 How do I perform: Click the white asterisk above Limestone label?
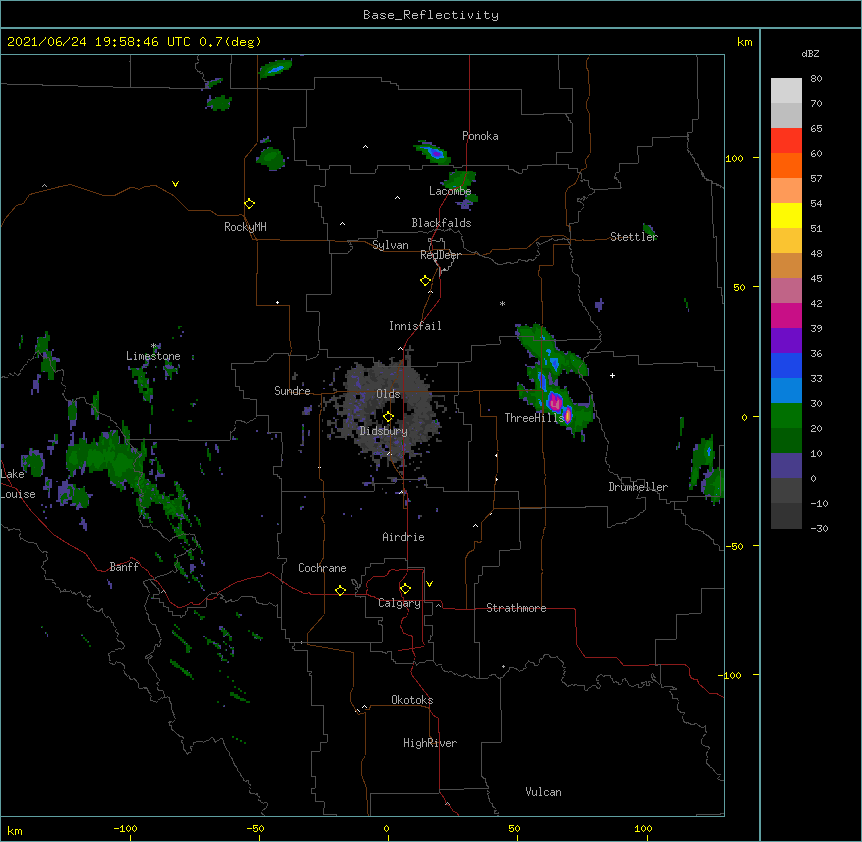pos(154,346)
